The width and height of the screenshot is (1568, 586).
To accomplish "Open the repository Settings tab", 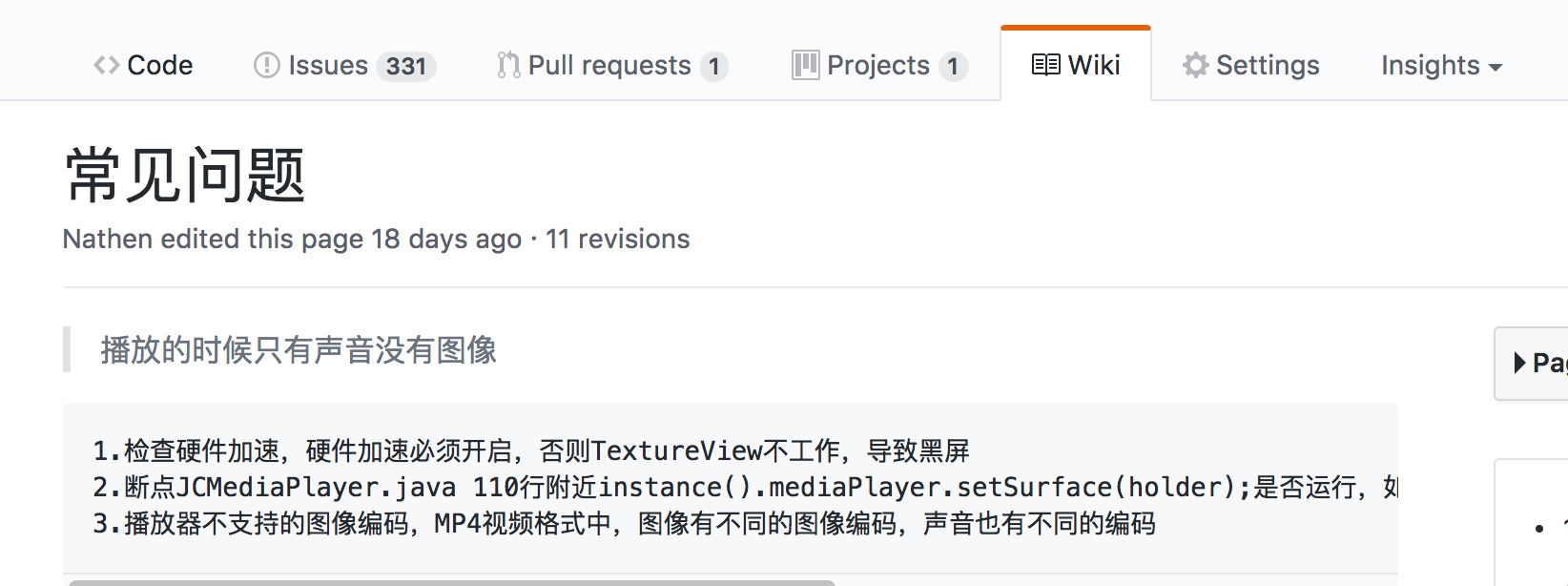I will (1250, 64).
